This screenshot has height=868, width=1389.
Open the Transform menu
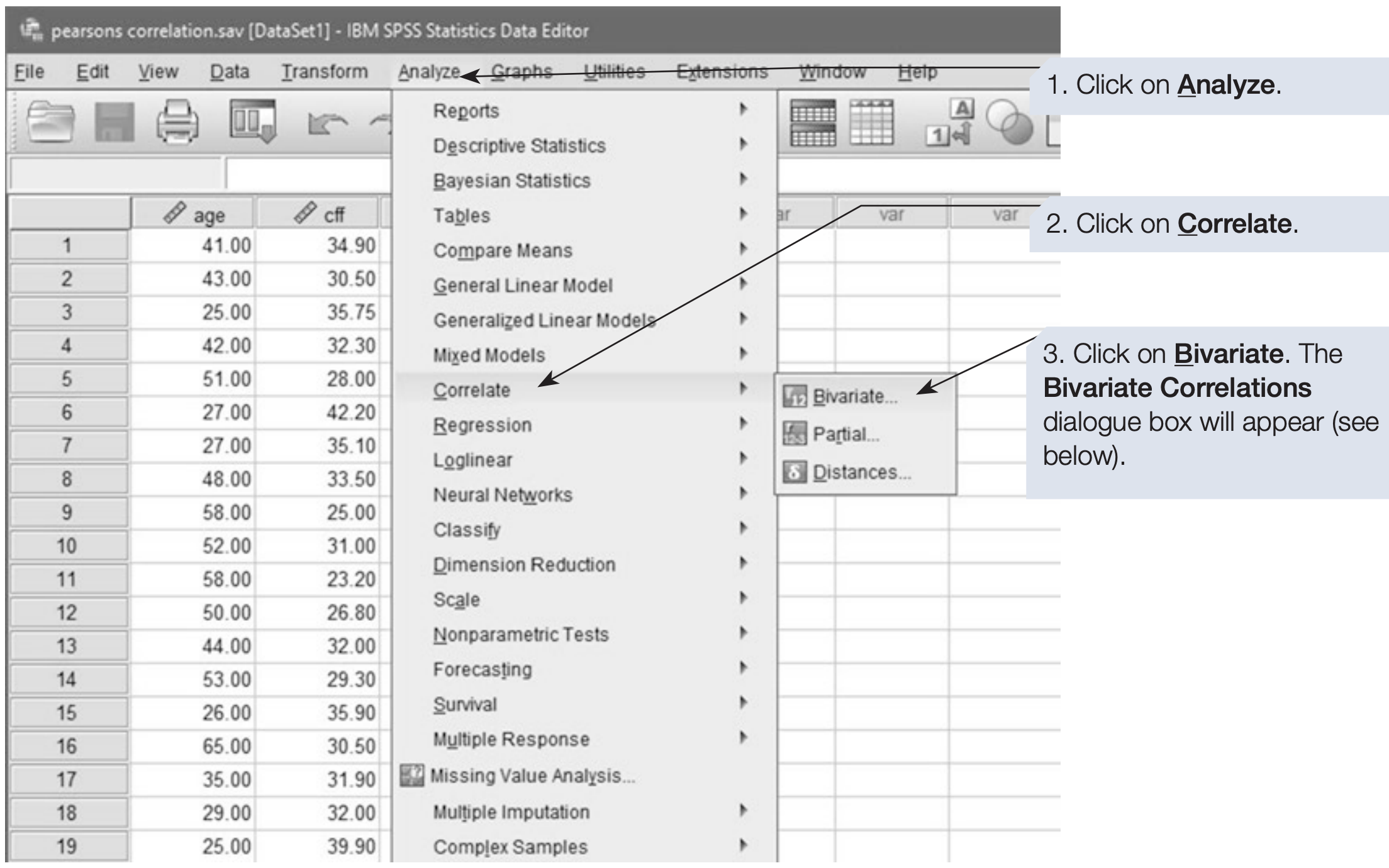324,72
